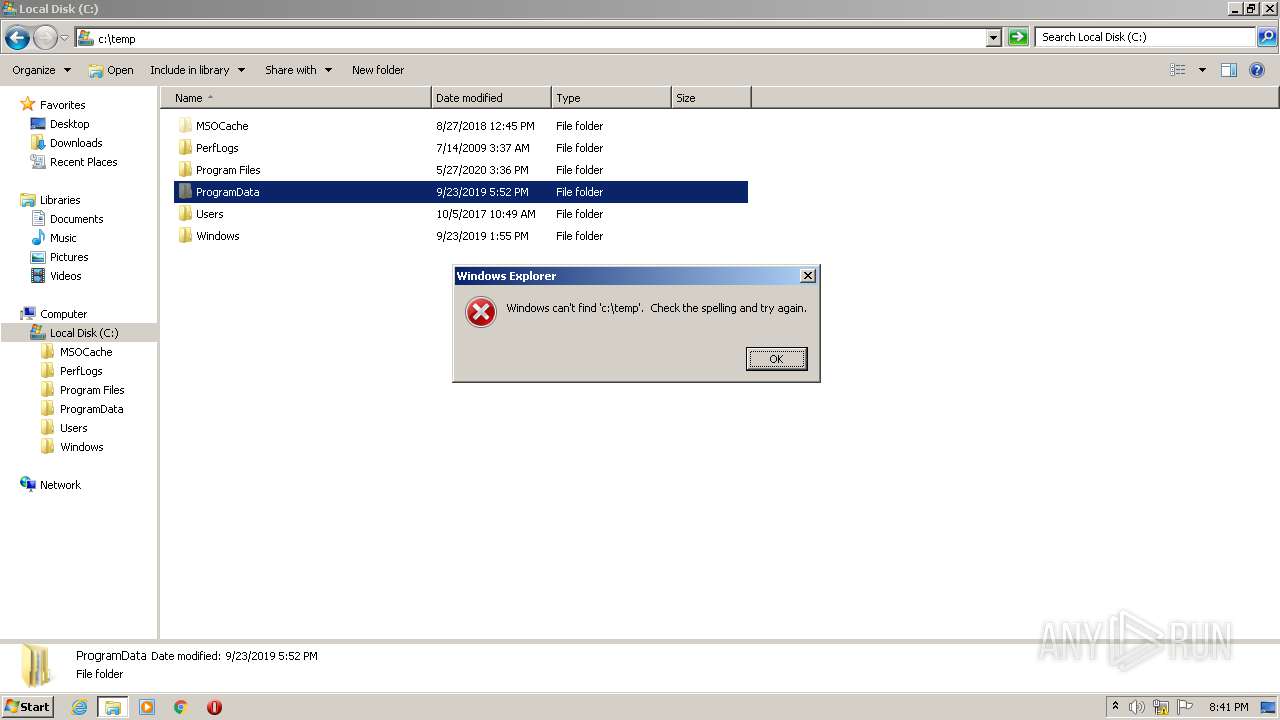The image size is (1280, 720).
Task: Click the red Opera-style taskbar icon
Action: click(214, 707)
